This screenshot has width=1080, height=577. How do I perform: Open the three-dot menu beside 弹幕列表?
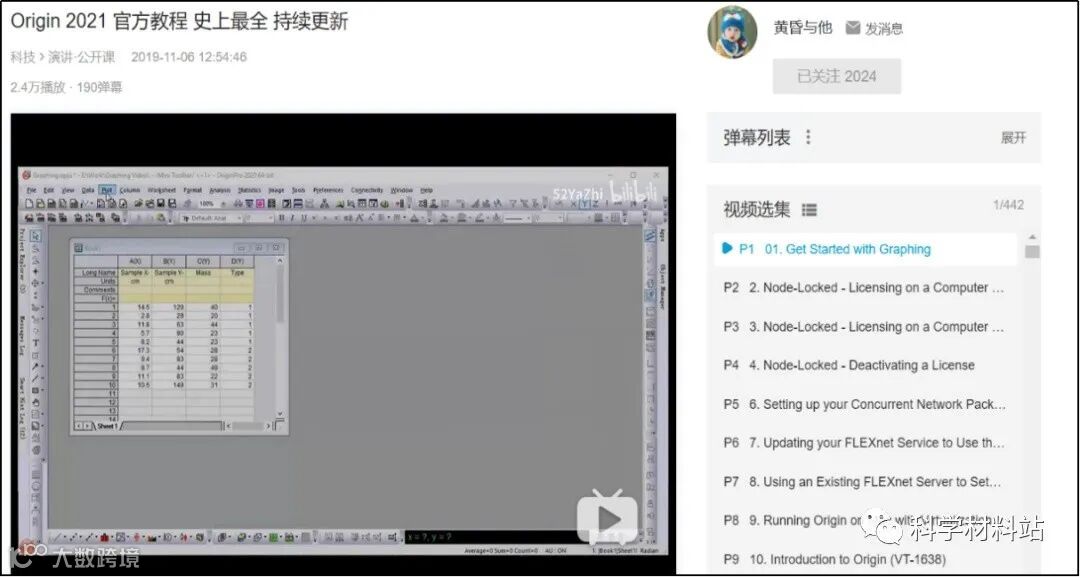point(808,138)
